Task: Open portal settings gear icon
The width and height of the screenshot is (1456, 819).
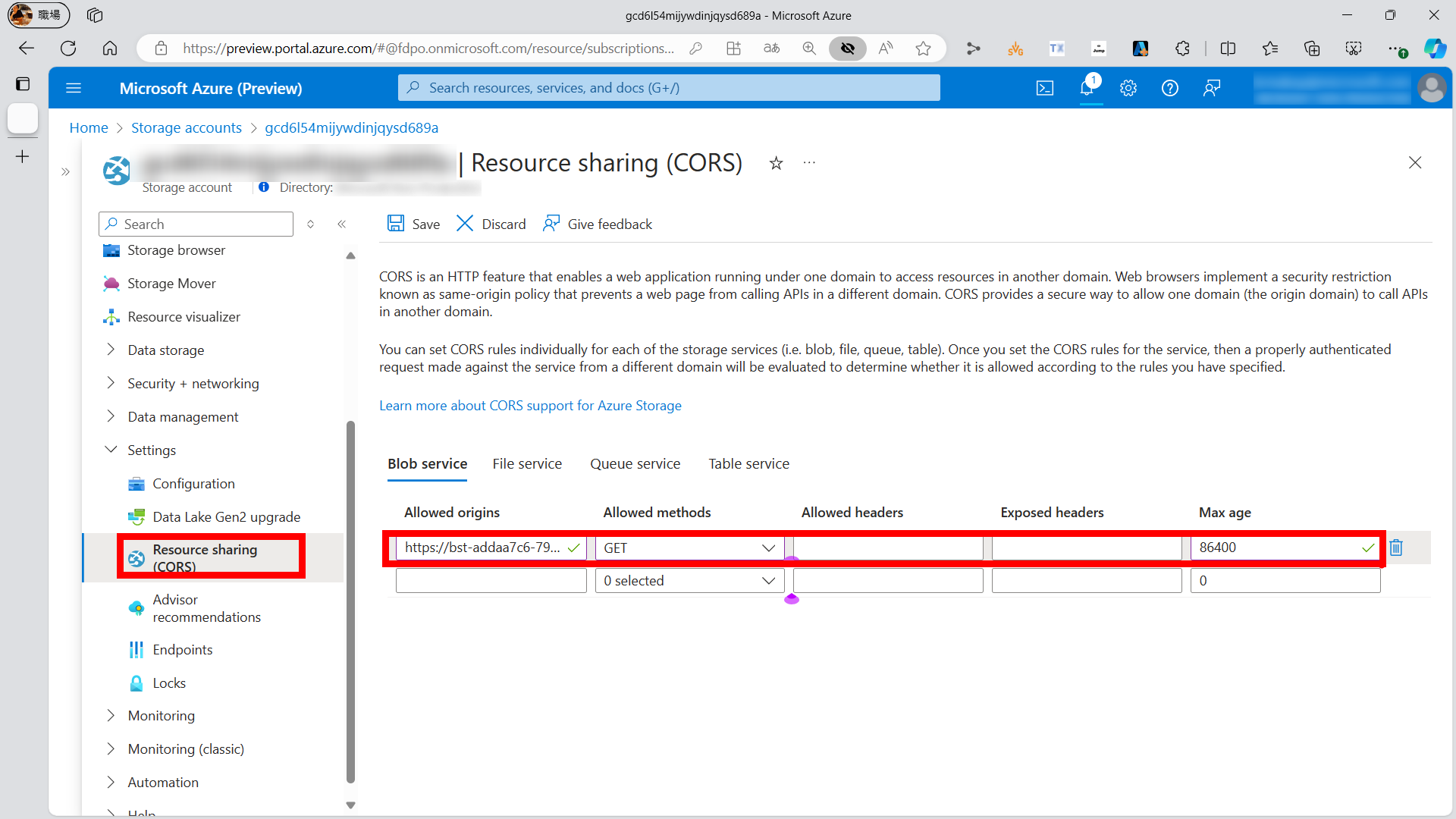Action: coord(1128,88)
